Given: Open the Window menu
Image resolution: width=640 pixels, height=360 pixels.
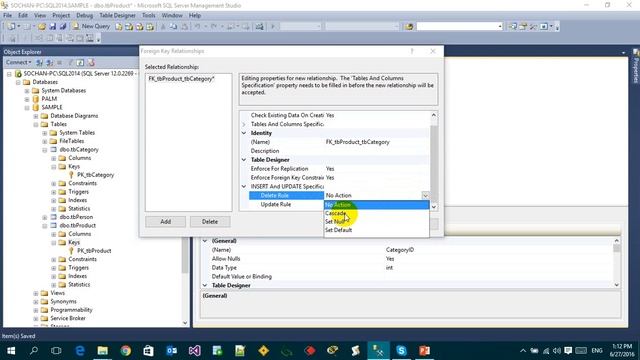Looking at the screenshot, I should point(172,15).
